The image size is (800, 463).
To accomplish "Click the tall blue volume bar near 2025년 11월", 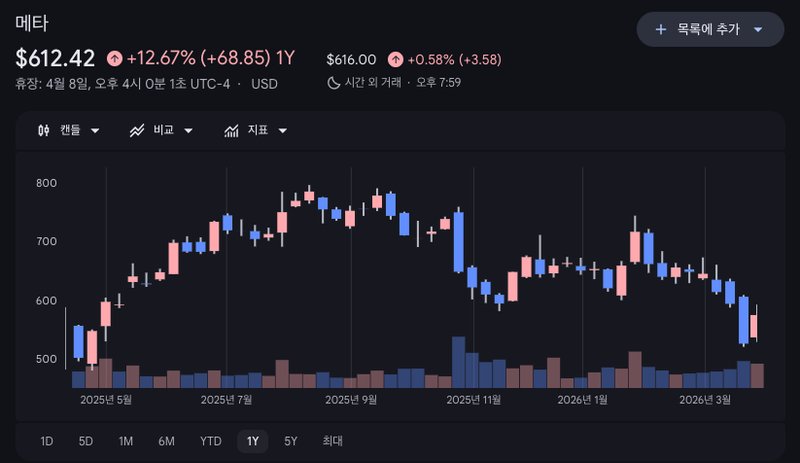I will coord(459,362).
